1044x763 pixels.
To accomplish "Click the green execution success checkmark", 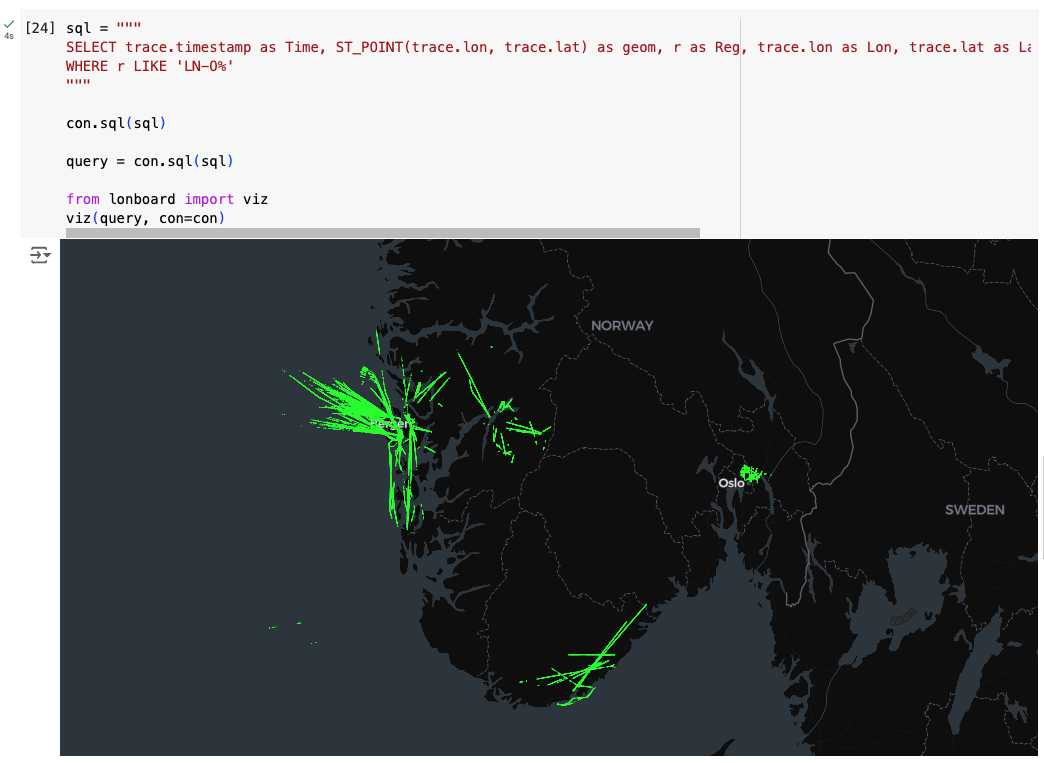I will click(x=9, y=24).
